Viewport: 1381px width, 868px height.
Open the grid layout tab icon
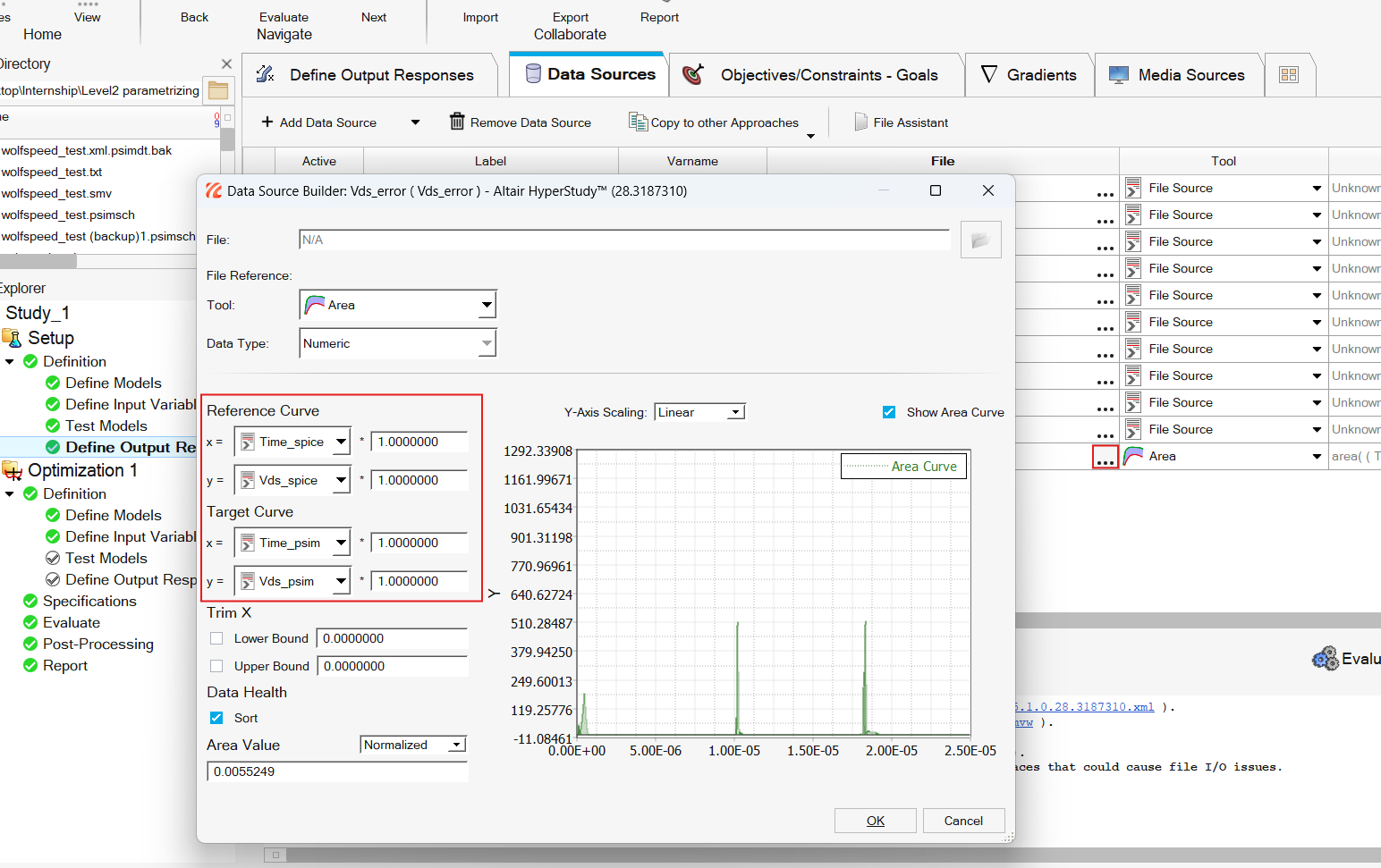1289,75
